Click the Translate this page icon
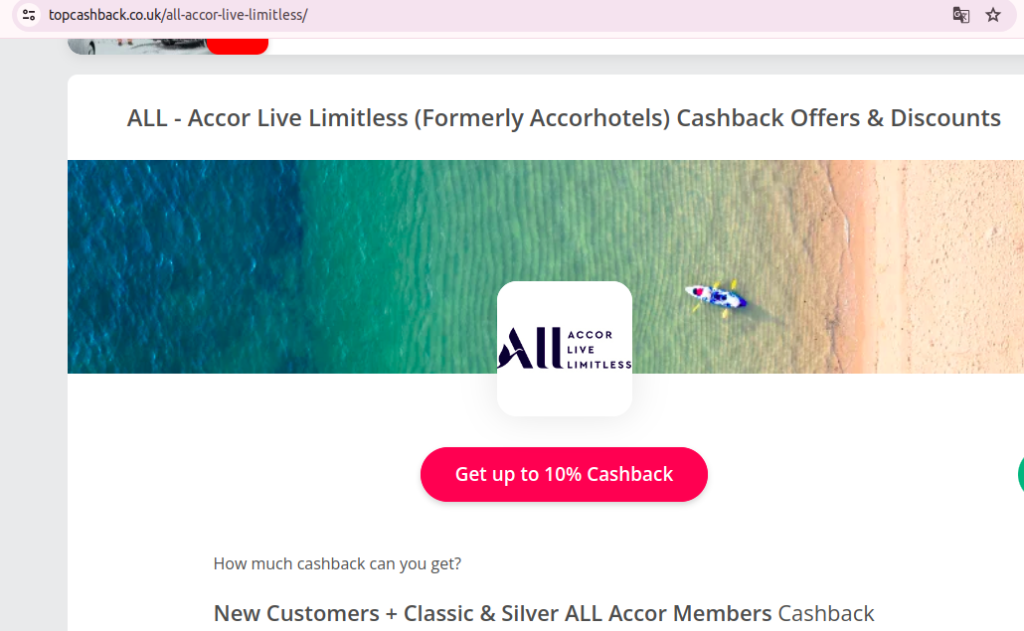1024x631 pixels. (961, 14)
